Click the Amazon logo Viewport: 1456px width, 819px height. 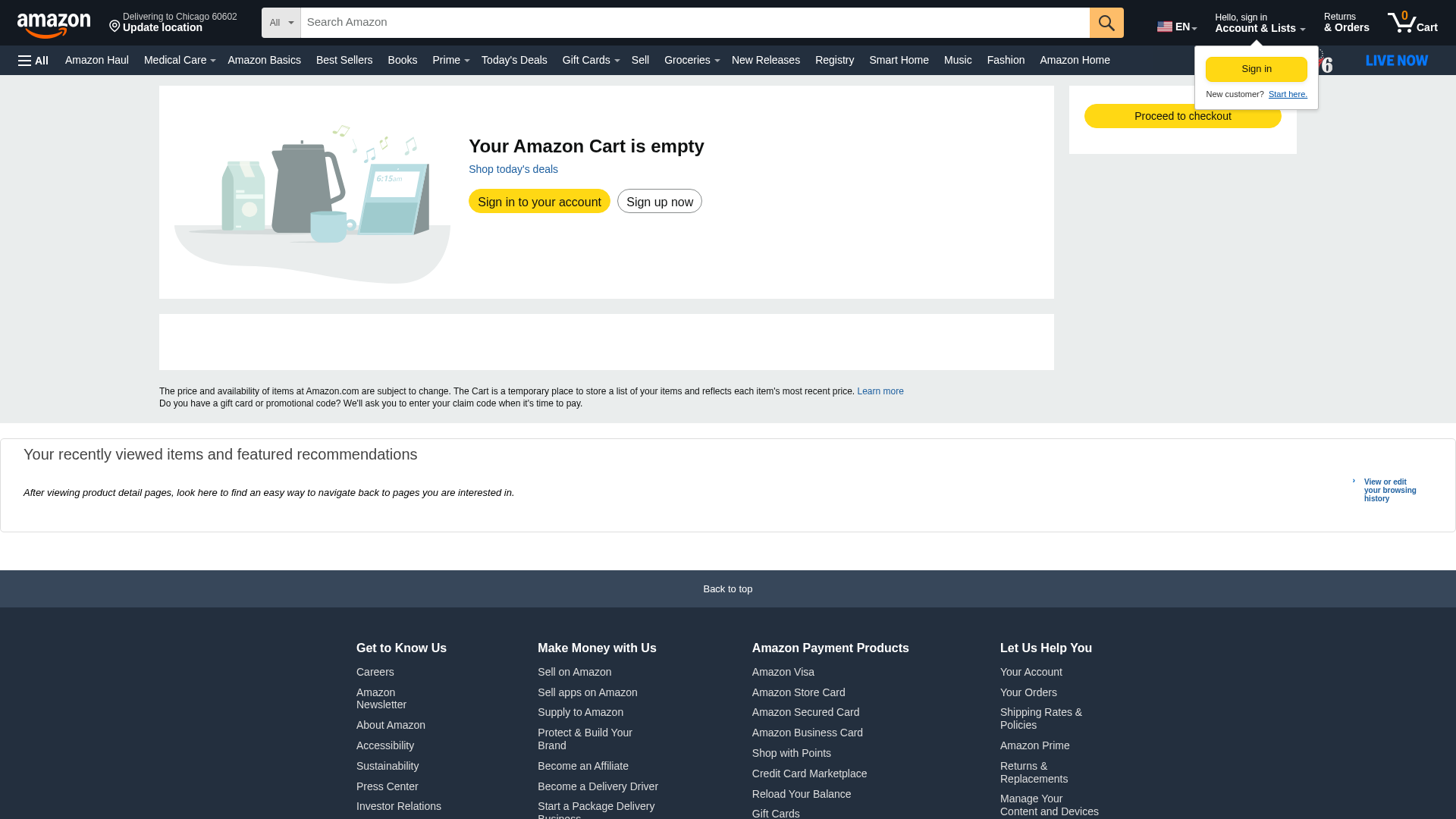[x=54, y=25]
